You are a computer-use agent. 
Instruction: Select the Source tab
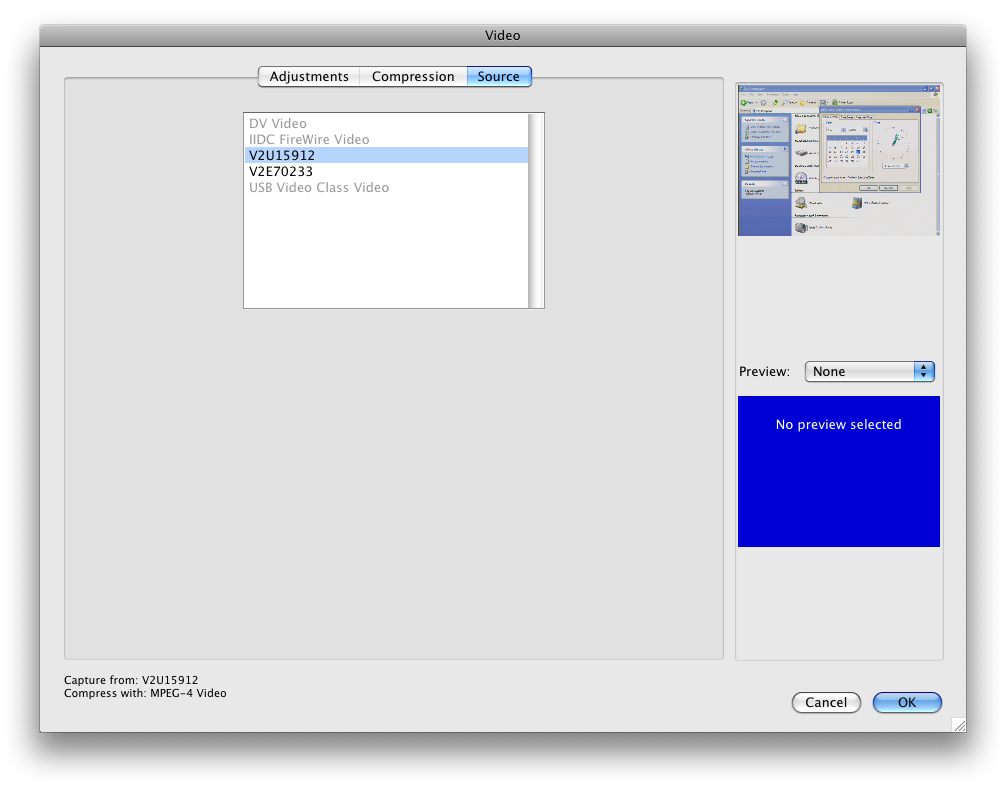499,77
